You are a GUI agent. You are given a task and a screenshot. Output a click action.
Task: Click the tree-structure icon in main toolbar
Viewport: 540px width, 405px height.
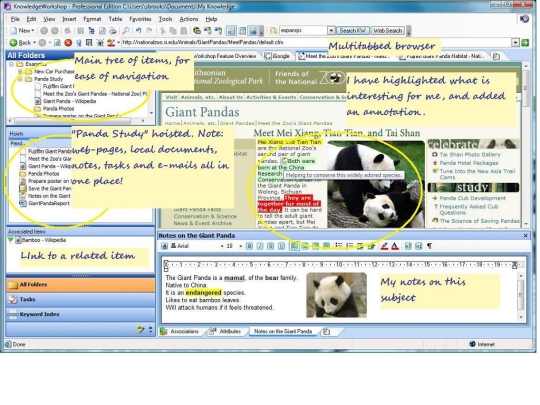pyautogui.click(x=91, y=31)
